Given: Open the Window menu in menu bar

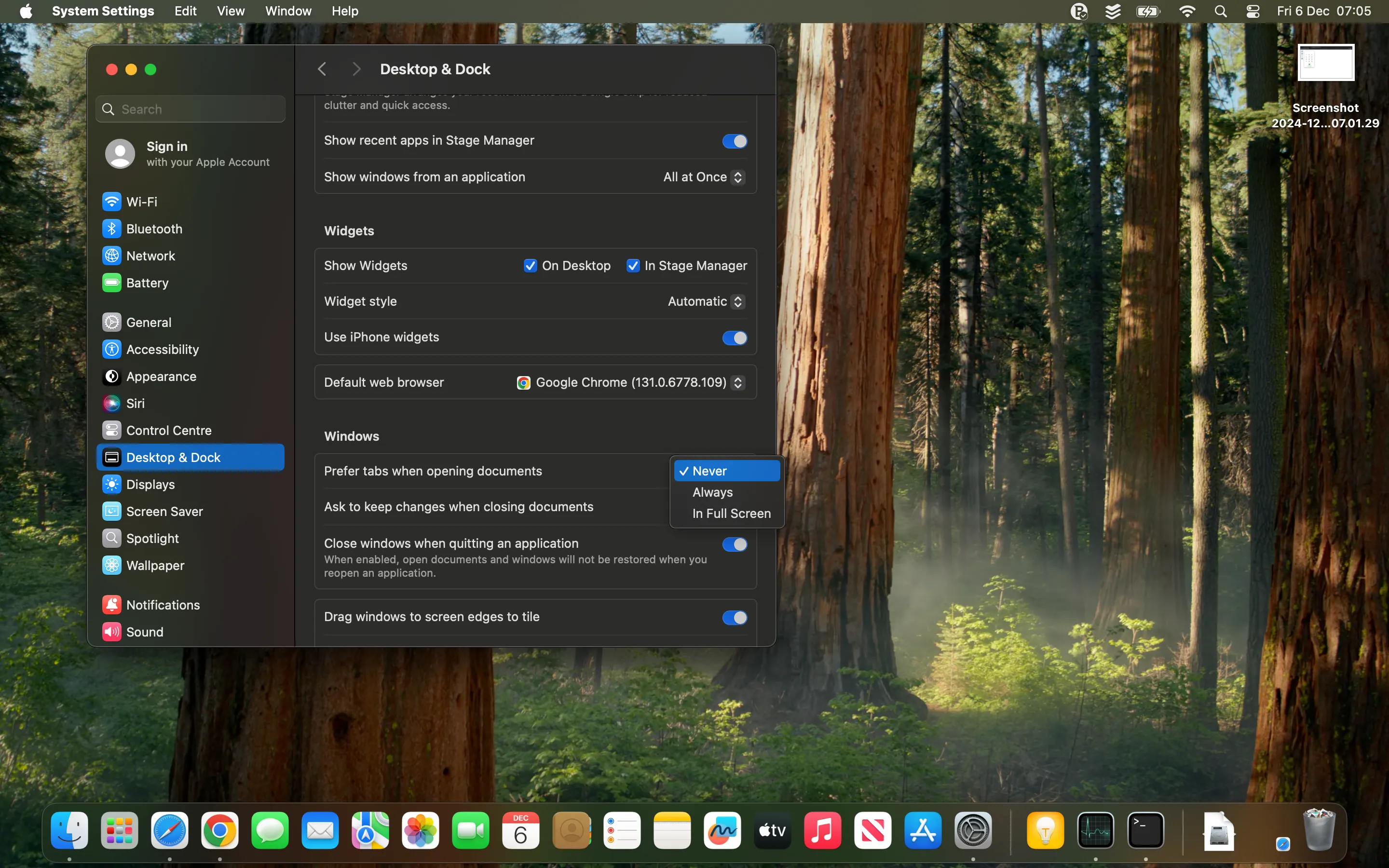Looking at the screenshot, I should 288,11.
